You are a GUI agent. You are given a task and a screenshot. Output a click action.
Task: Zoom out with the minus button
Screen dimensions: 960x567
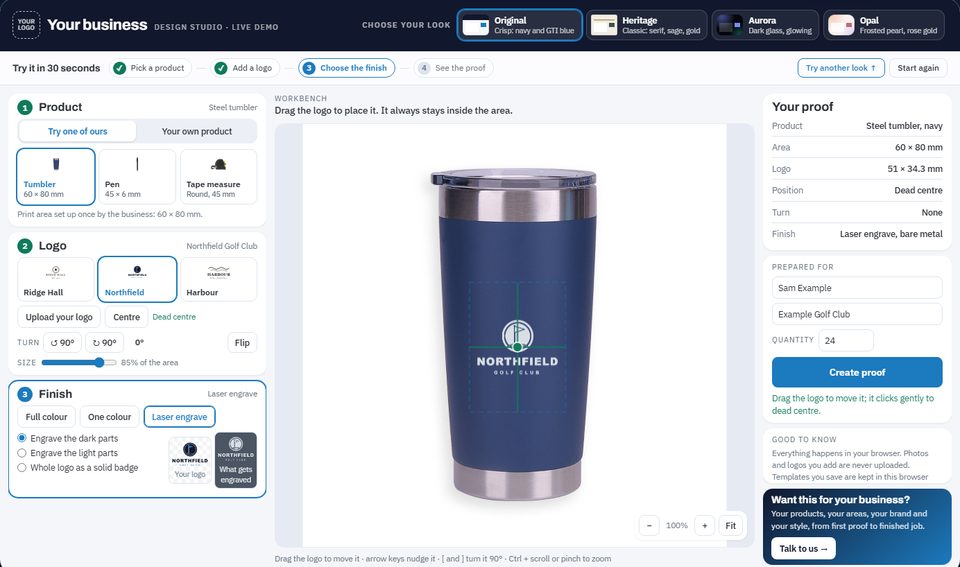(x=649, y=525)
